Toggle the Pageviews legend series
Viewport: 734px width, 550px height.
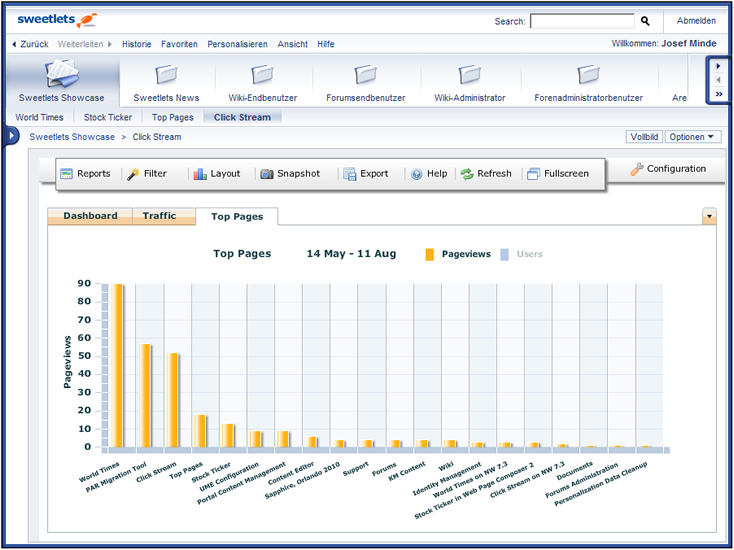[x=458, y=254]
